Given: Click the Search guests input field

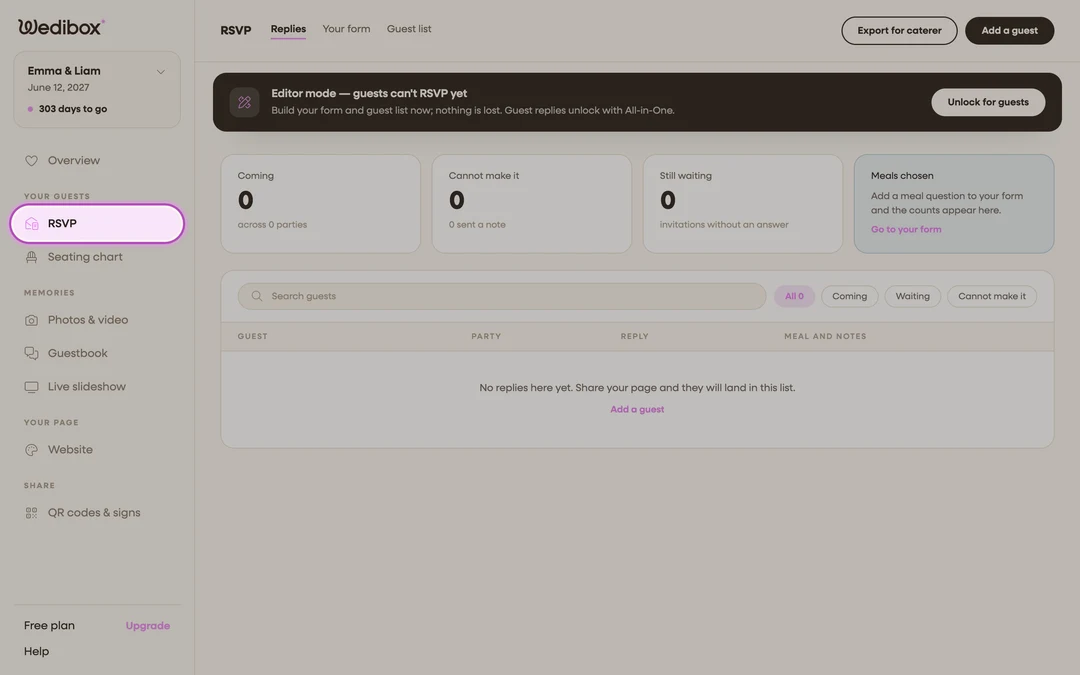Looking at the screenshot, I should [501, 296].
